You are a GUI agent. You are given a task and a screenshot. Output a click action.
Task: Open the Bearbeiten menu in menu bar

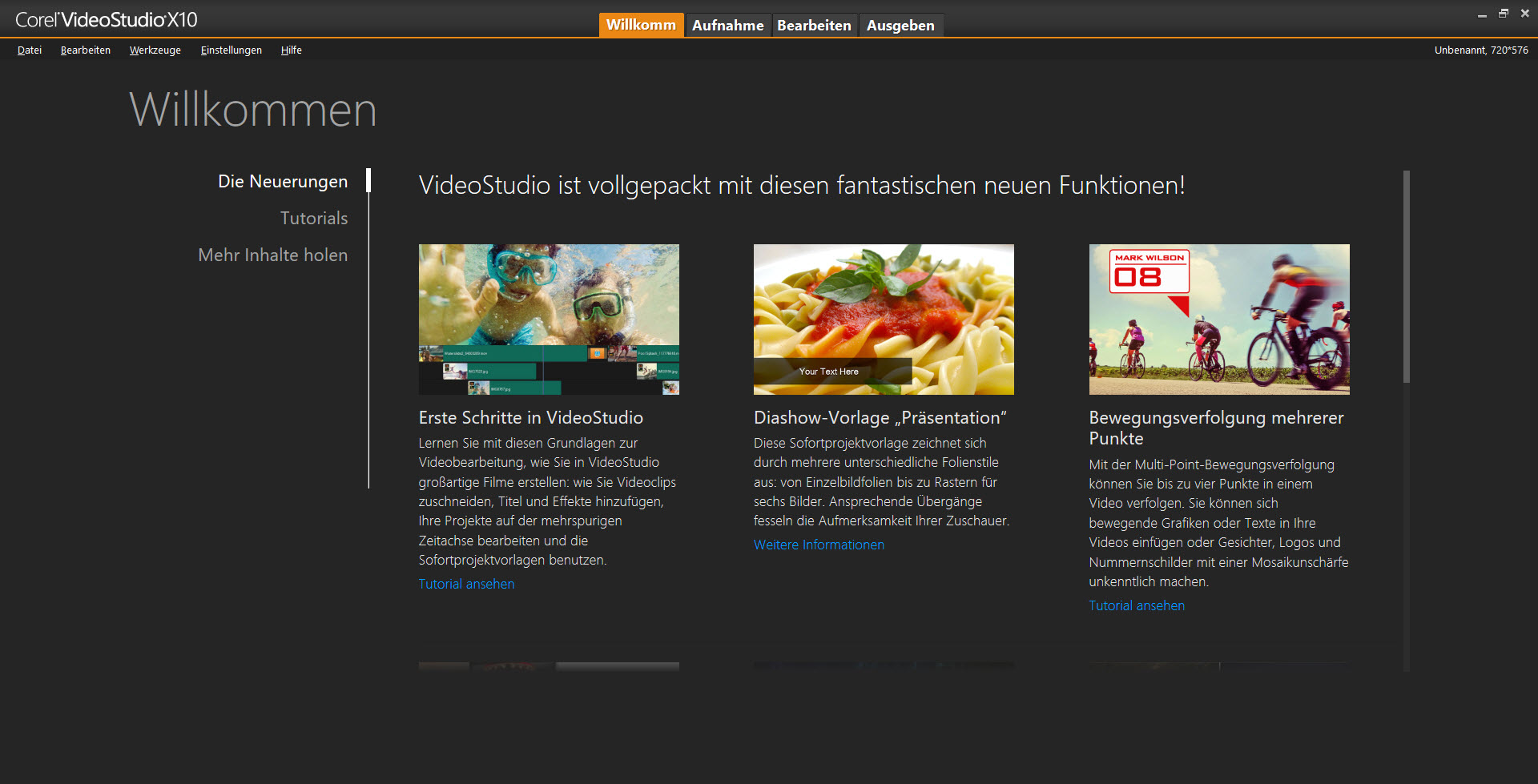coord(86,50)
